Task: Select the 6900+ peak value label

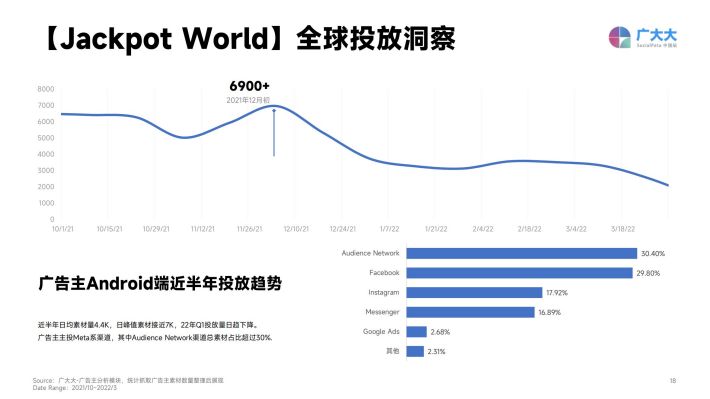Action: (249, 86)
